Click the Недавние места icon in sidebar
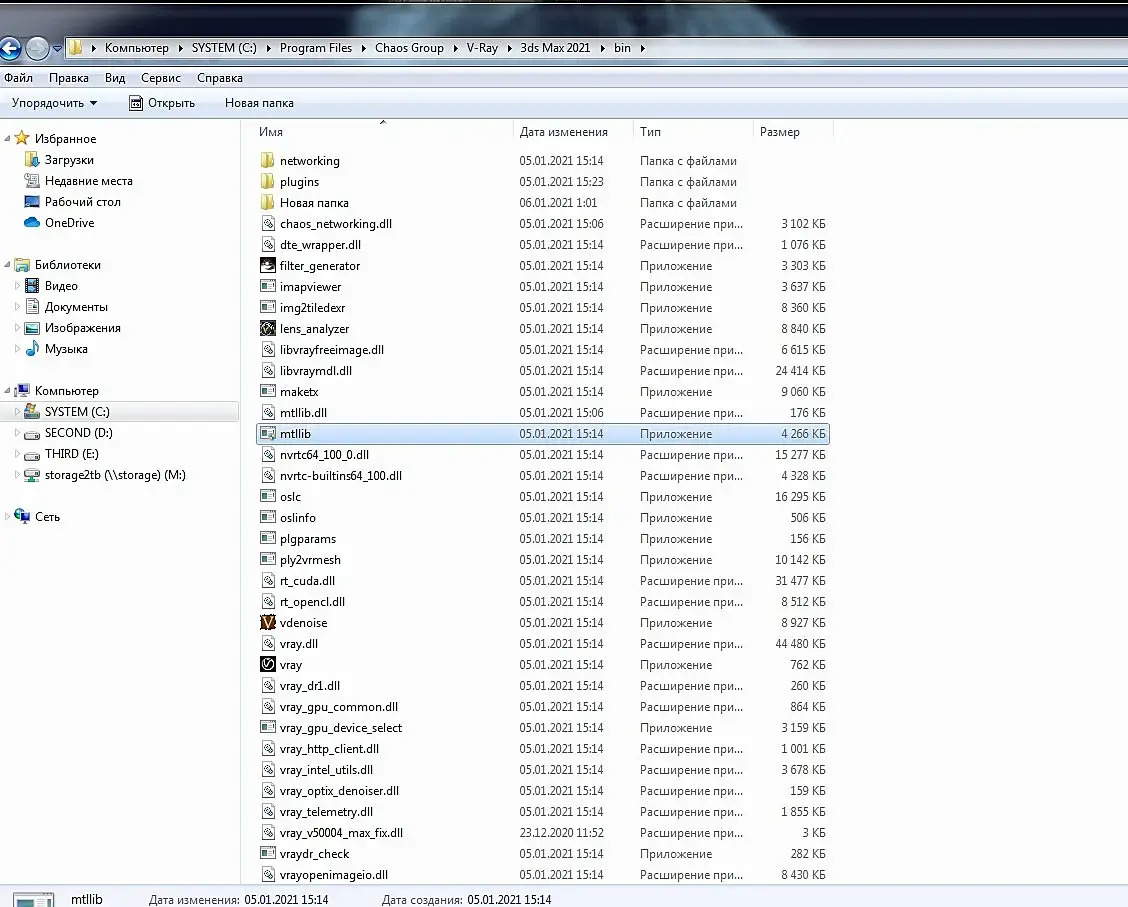 (x=32, y=181)
